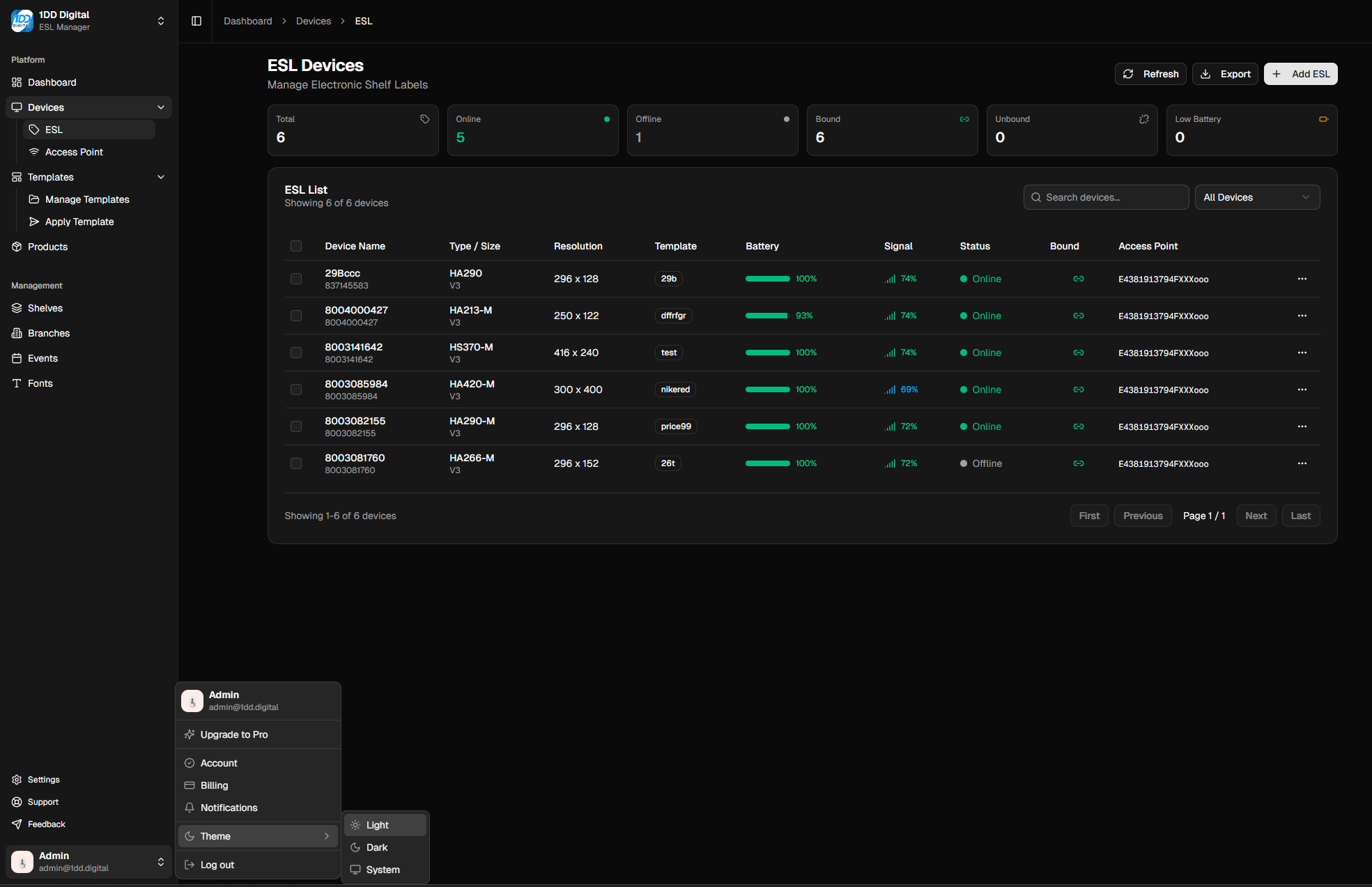Collapse the Devices section in sidebar
This screenshot has height=887, width=1372.
pos(161,107)
